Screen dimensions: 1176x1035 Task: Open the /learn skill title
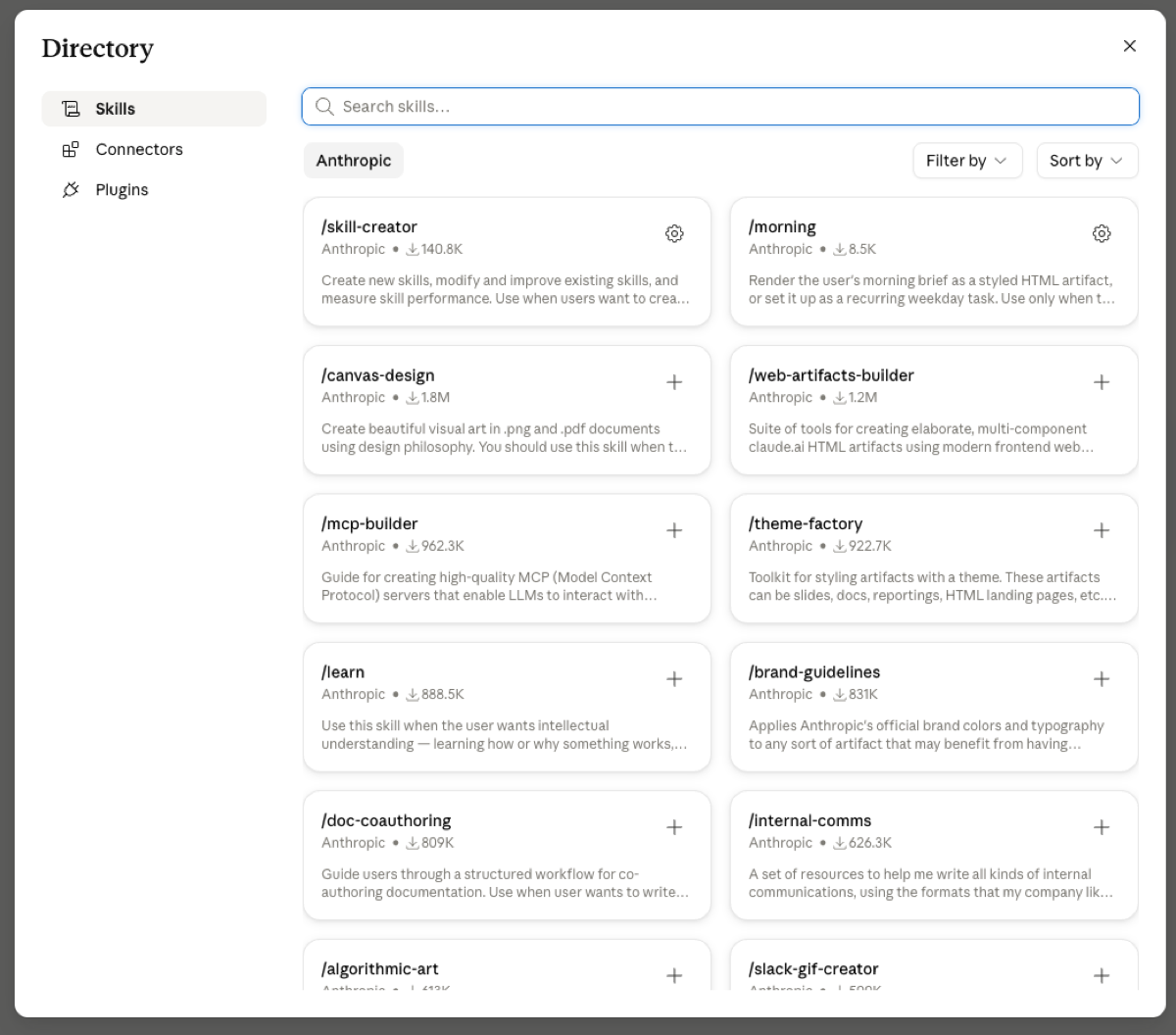coord(343,672)
